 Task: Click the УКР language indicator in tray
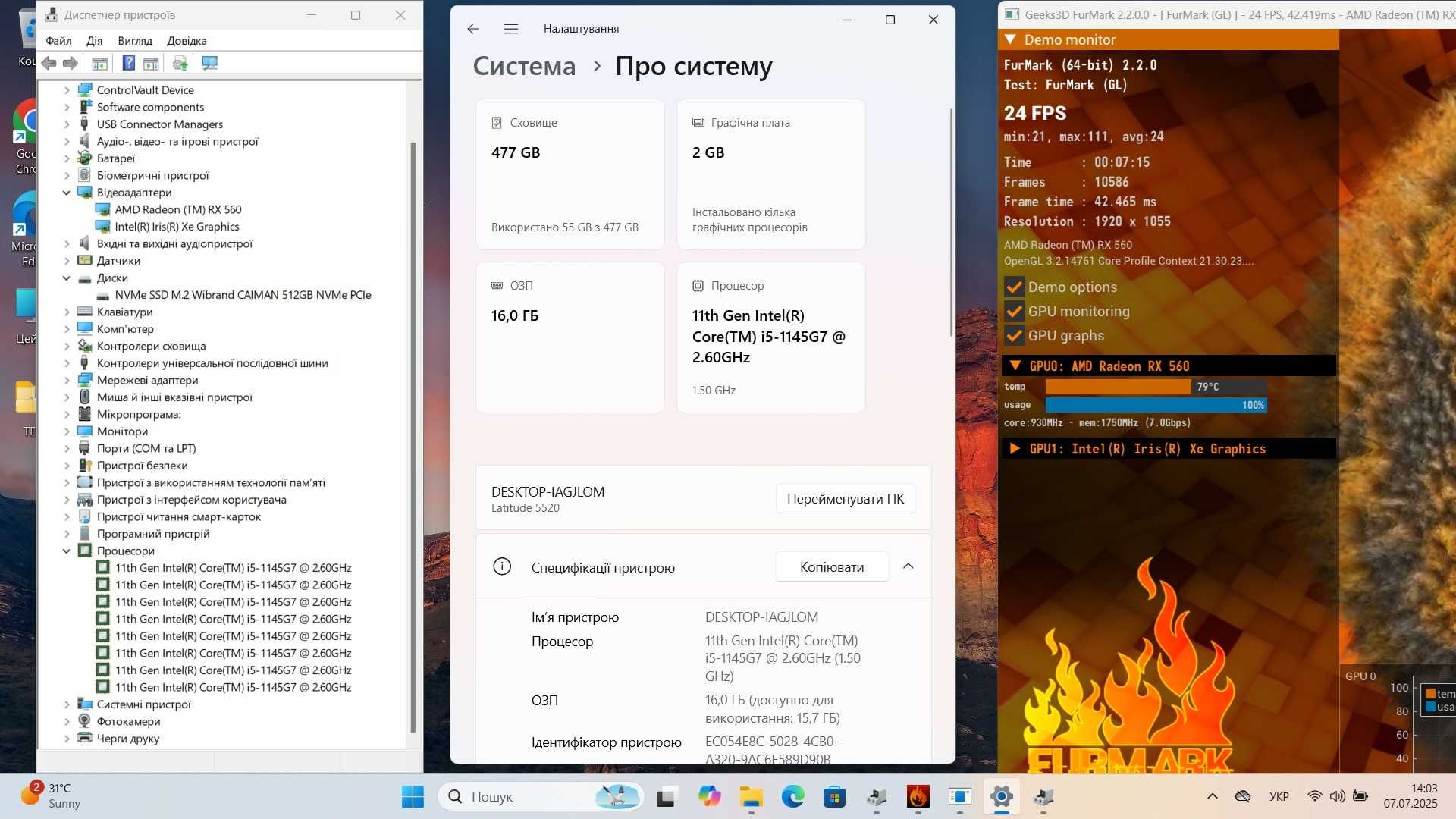click(x=1279, y=796)
